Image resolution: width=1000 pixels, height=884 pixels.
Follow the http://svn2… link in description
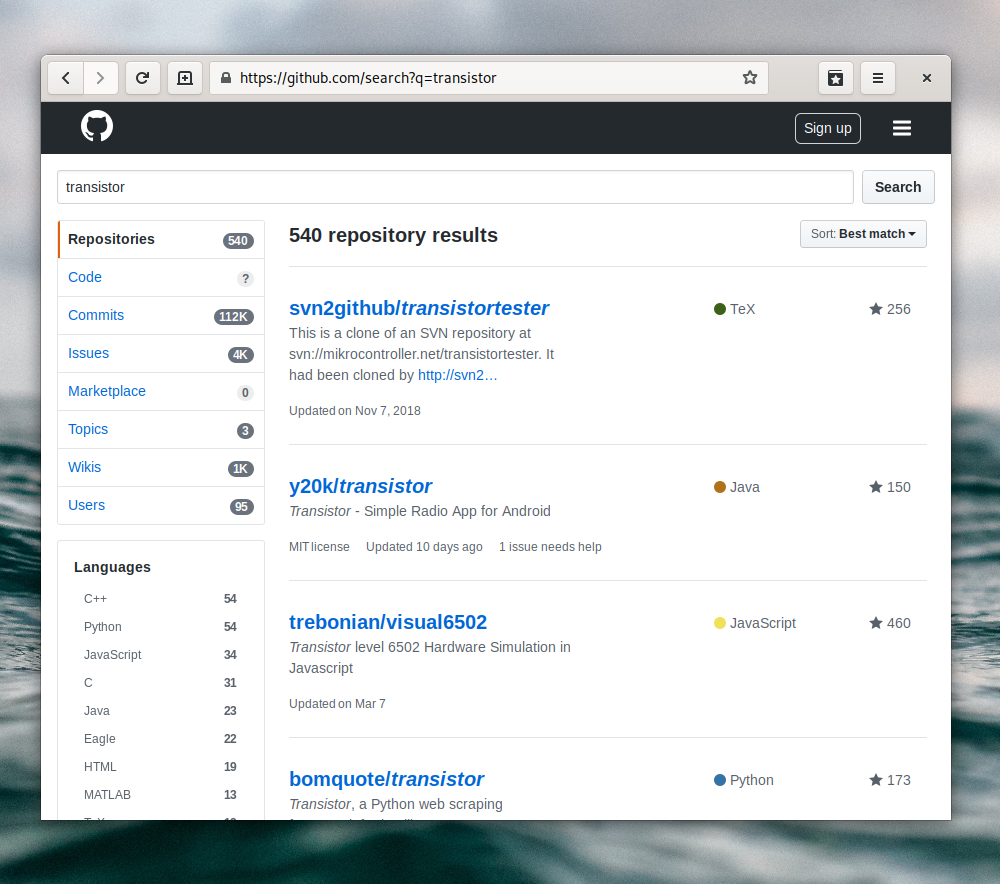457,375
